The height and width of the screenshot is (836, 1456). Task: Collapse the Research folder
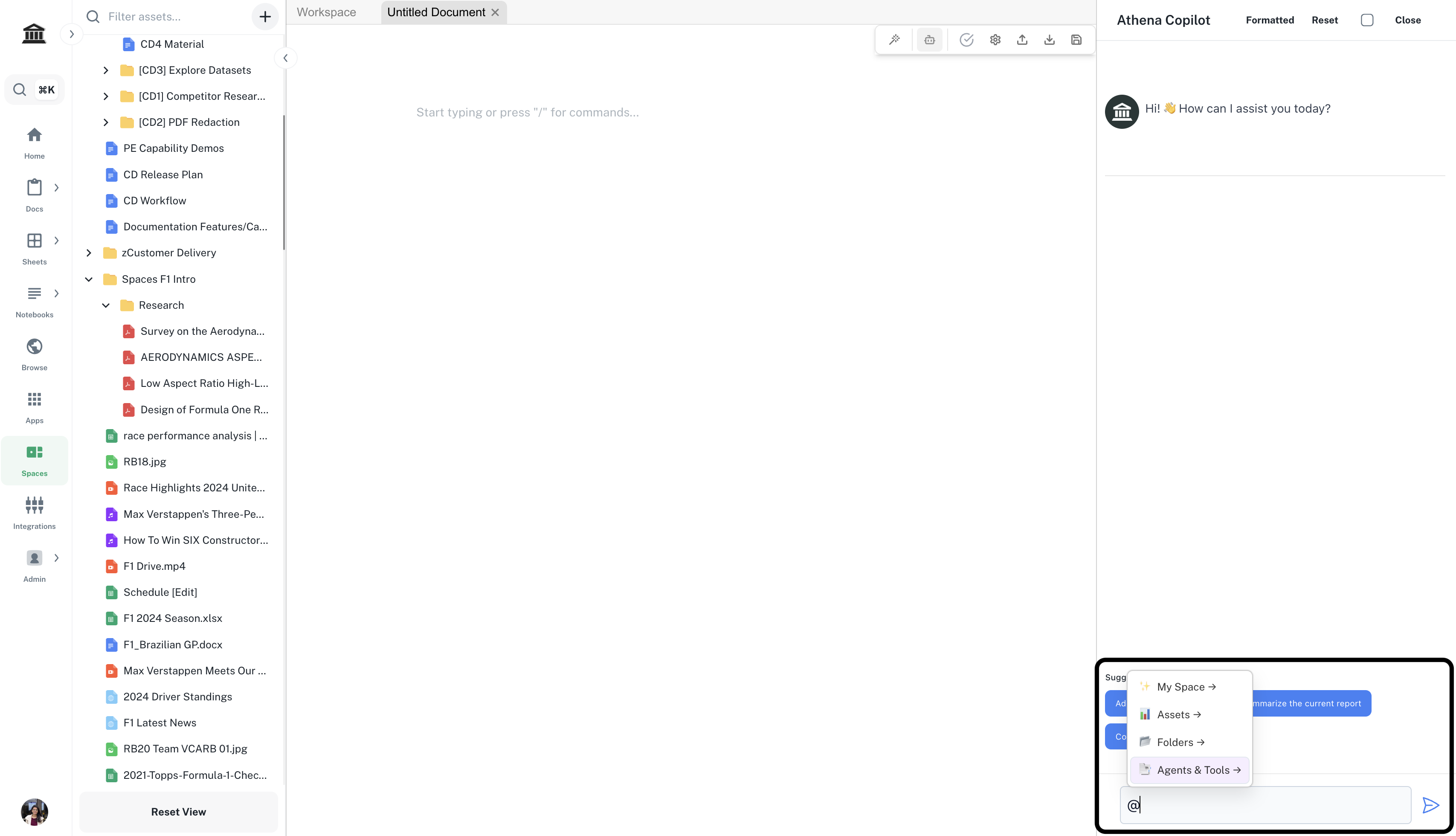click(x=106, y=305)
